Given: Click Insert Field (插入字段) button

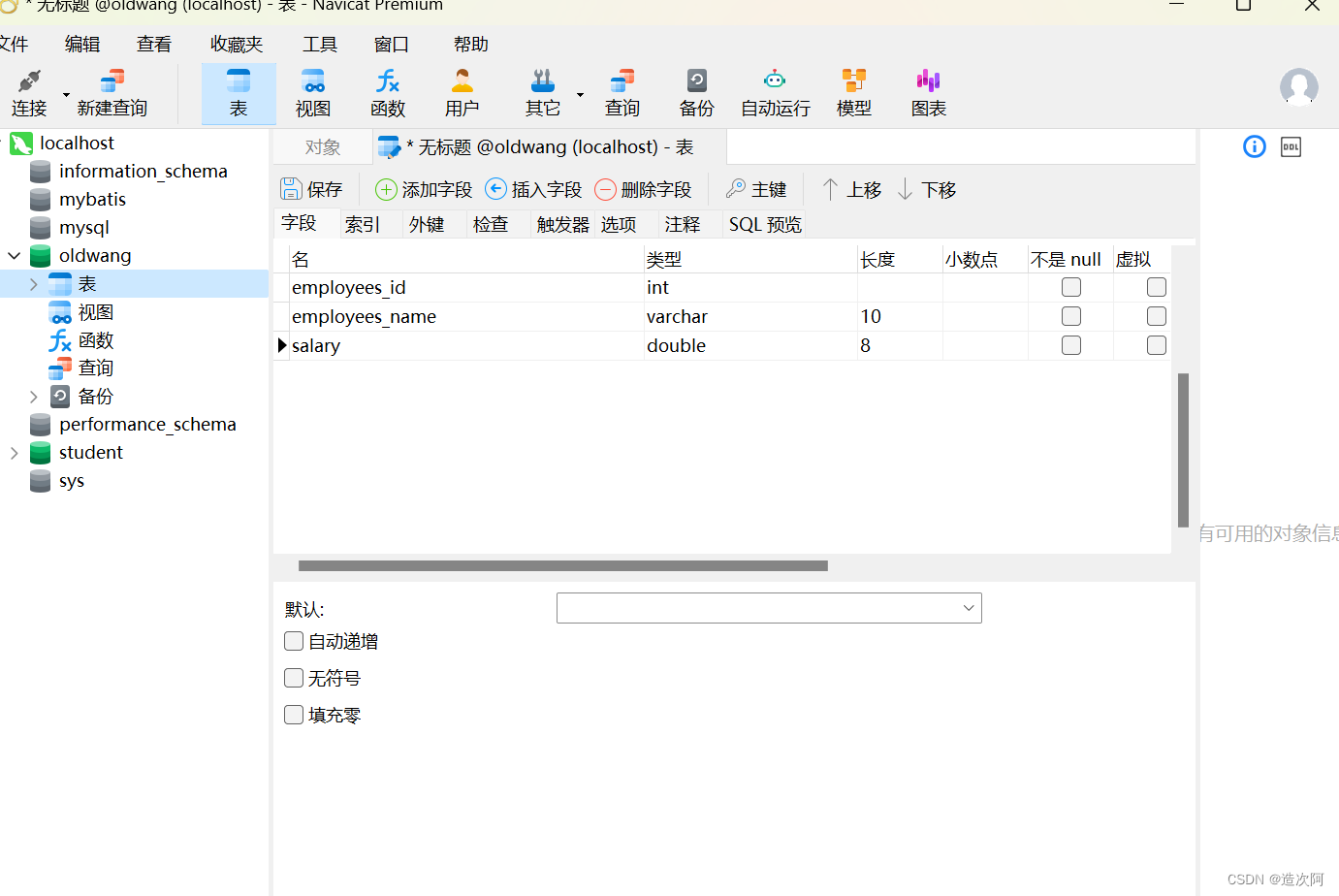Looking at the screenshot, I should point(533,189).
